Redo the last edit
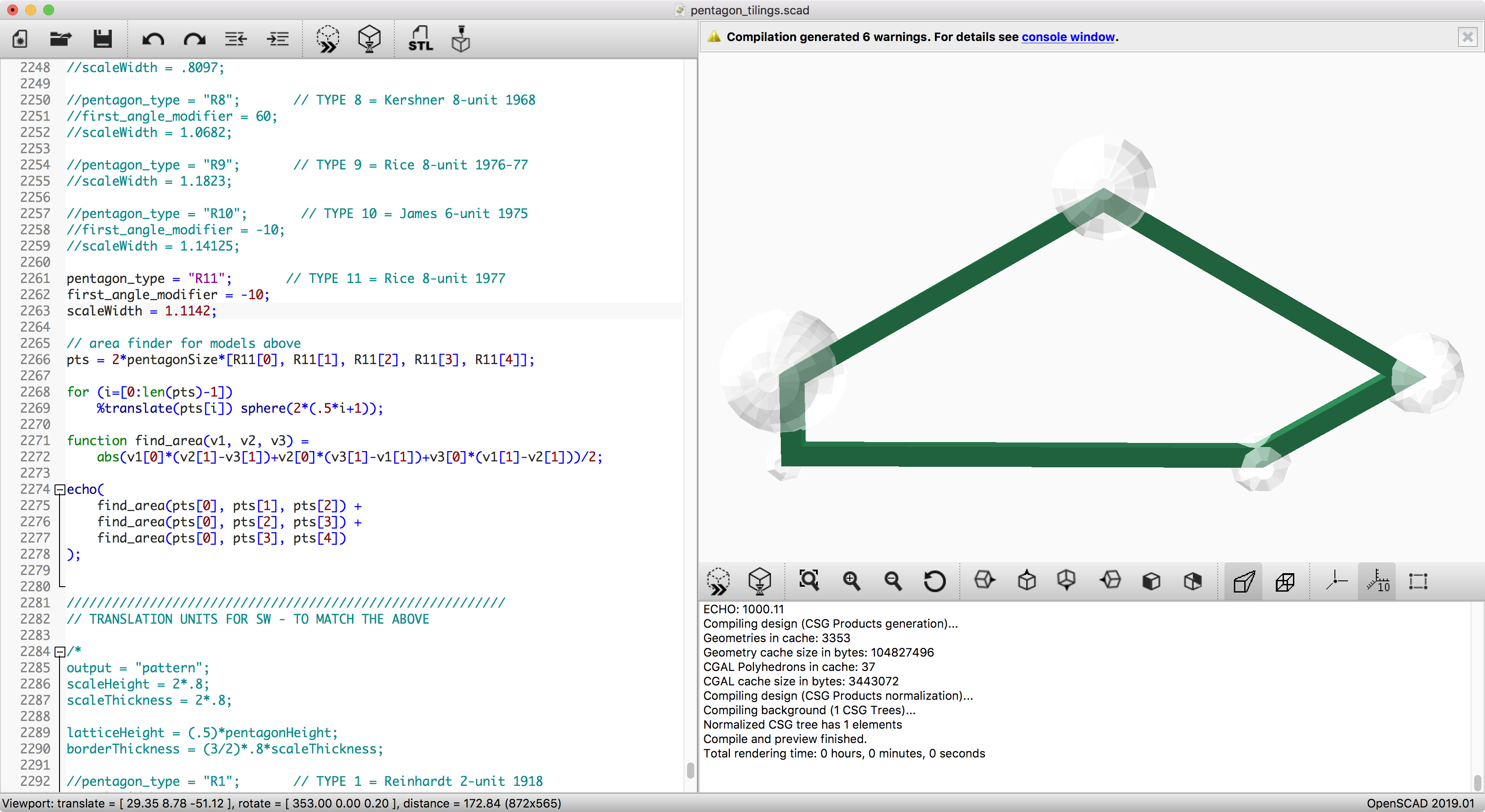 click(194, 39)
